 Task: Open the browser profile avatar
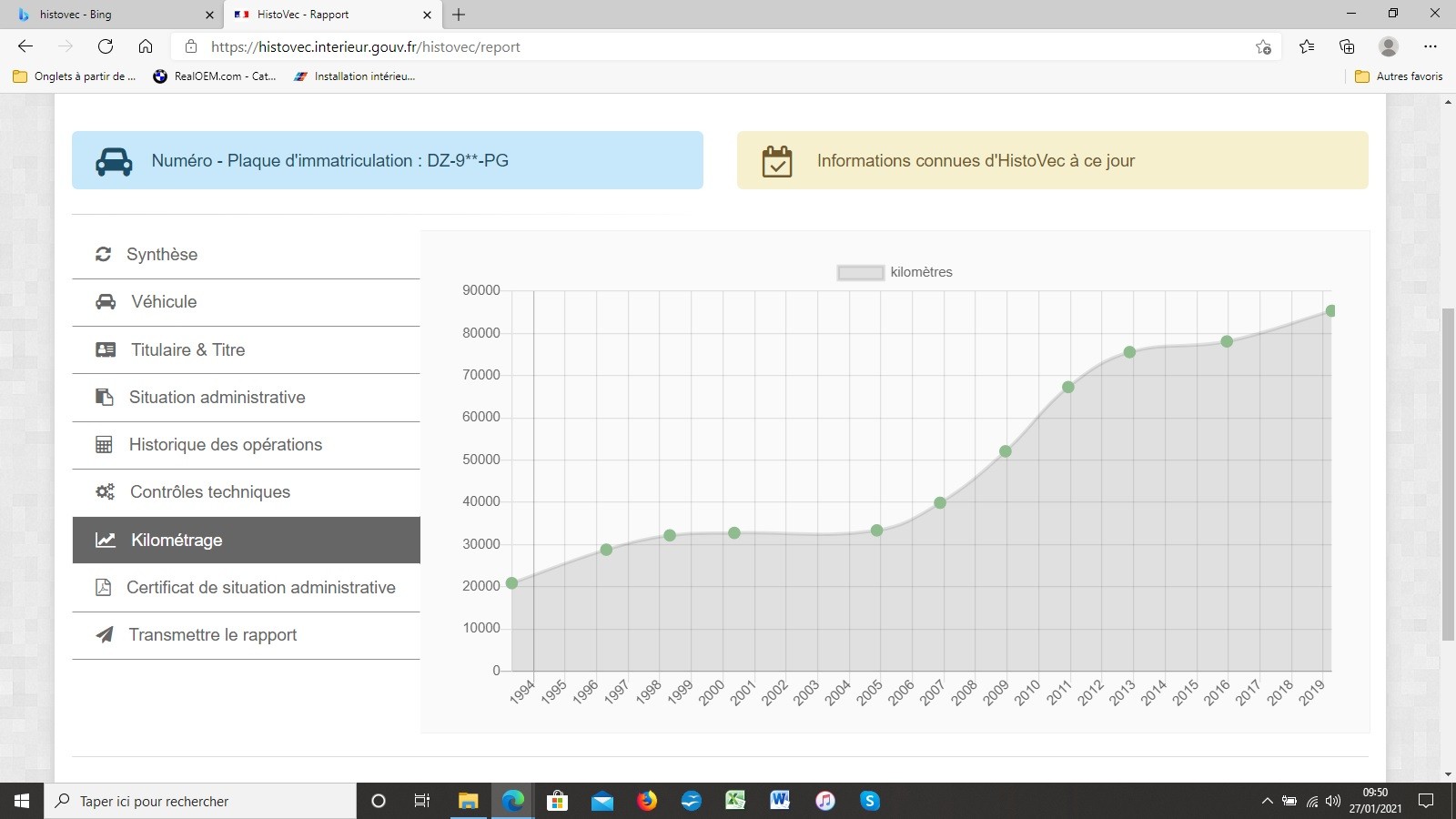pyautogui.click(x=1389, y=46)
